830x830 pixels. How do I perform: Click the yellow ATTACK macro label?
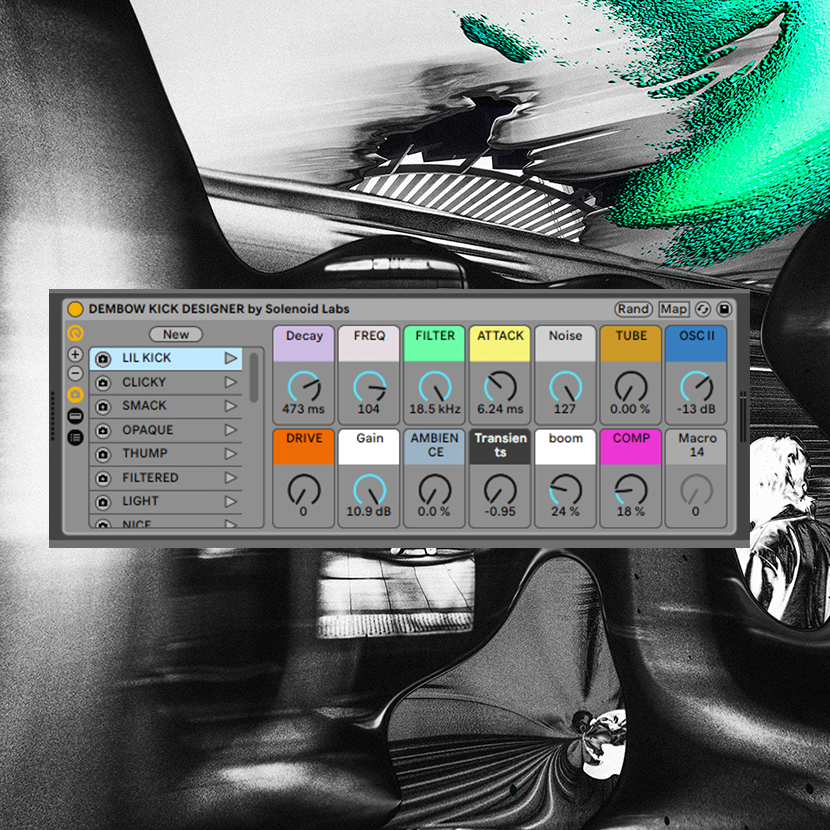point(500,344)
